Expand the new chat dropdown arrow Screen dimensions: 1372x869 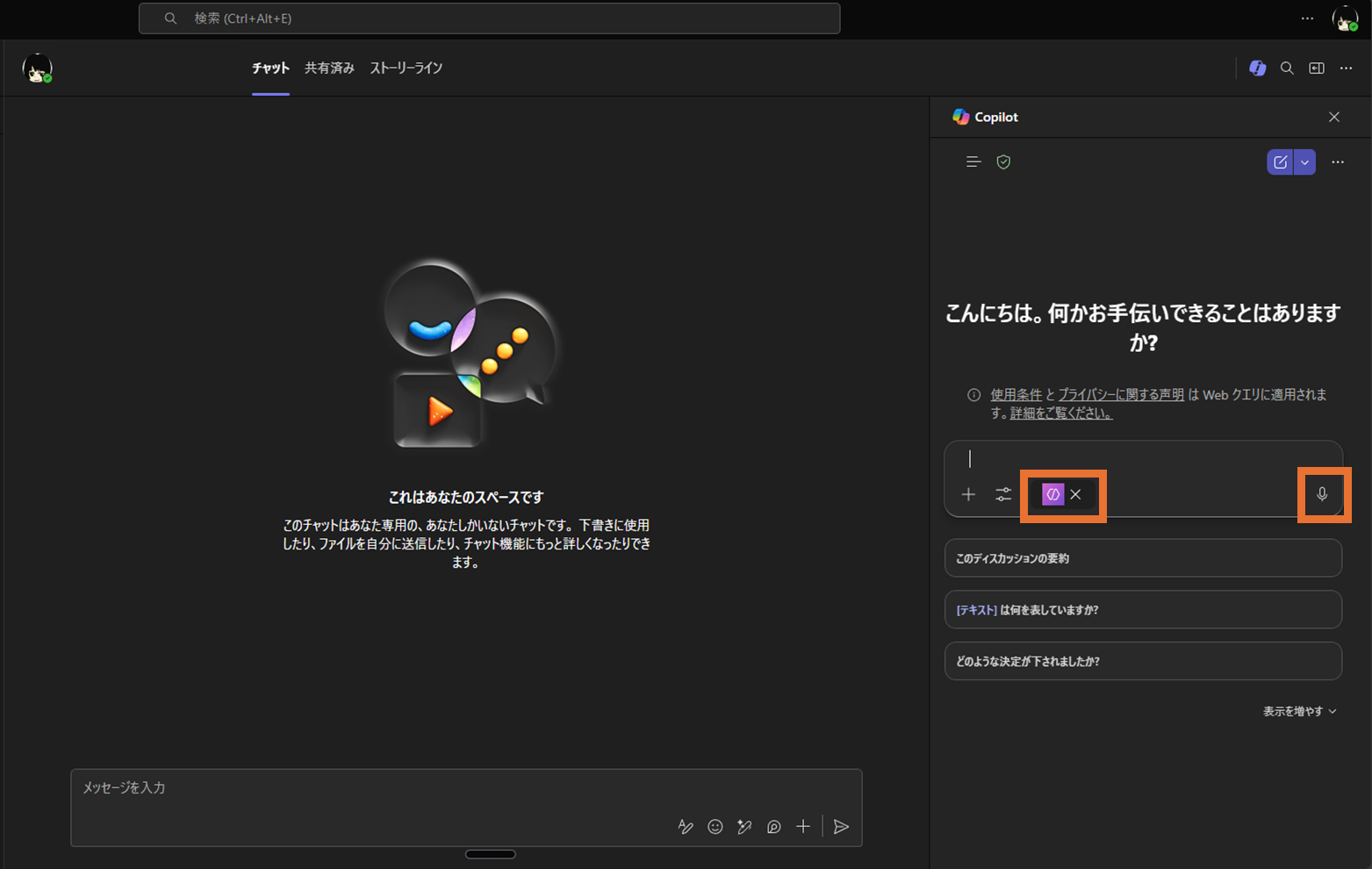pos(1304,162)
